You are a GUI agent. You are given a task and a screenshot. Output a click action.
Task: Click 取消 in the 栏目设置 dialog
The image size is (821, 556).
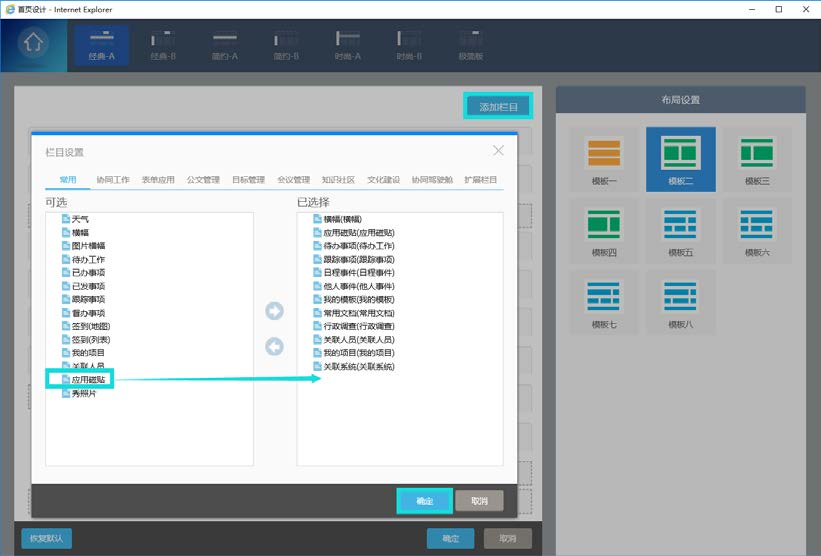(479, 500)
